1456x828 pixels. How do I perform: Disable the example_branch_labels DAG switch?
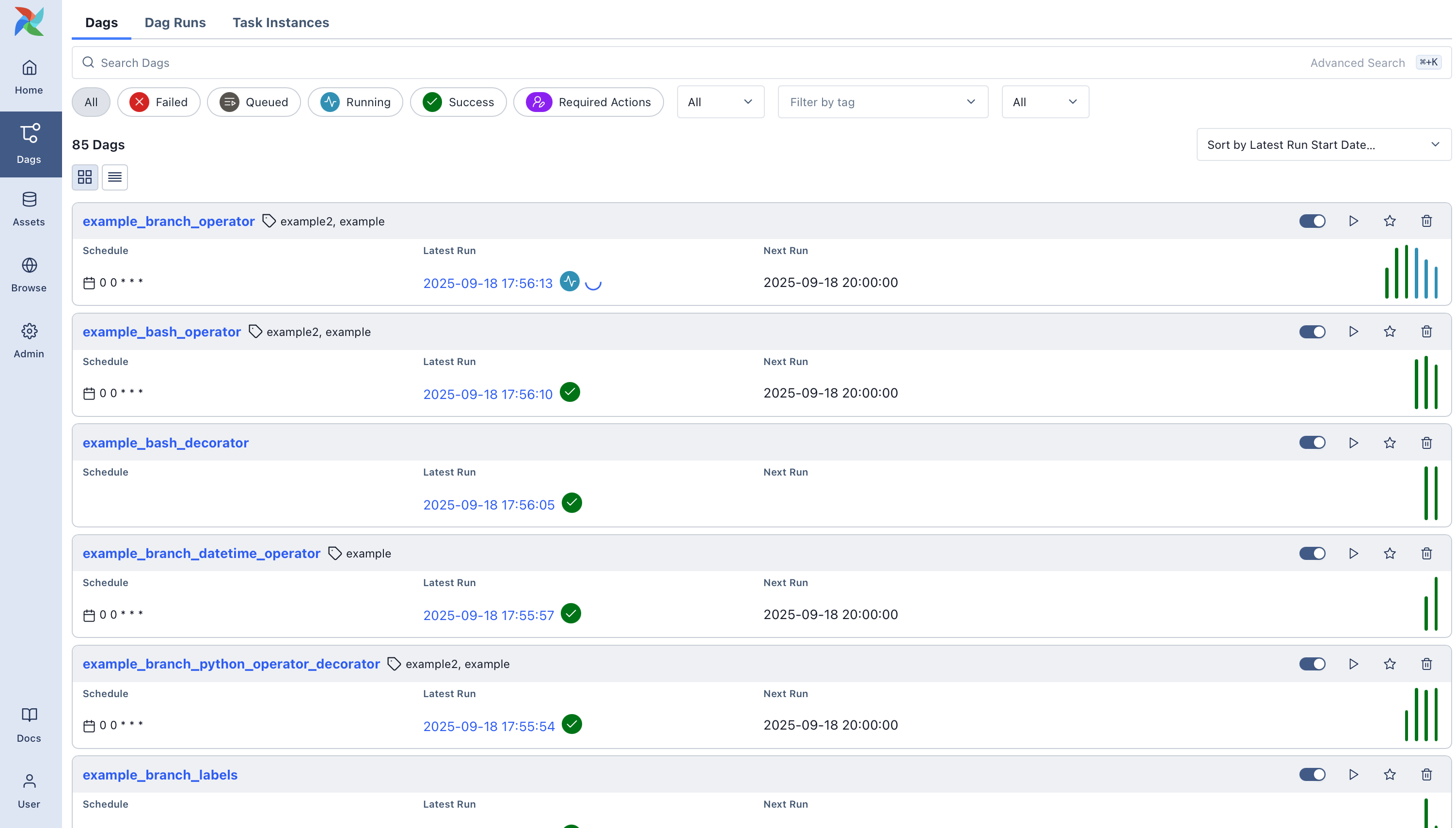point(1312,775)
